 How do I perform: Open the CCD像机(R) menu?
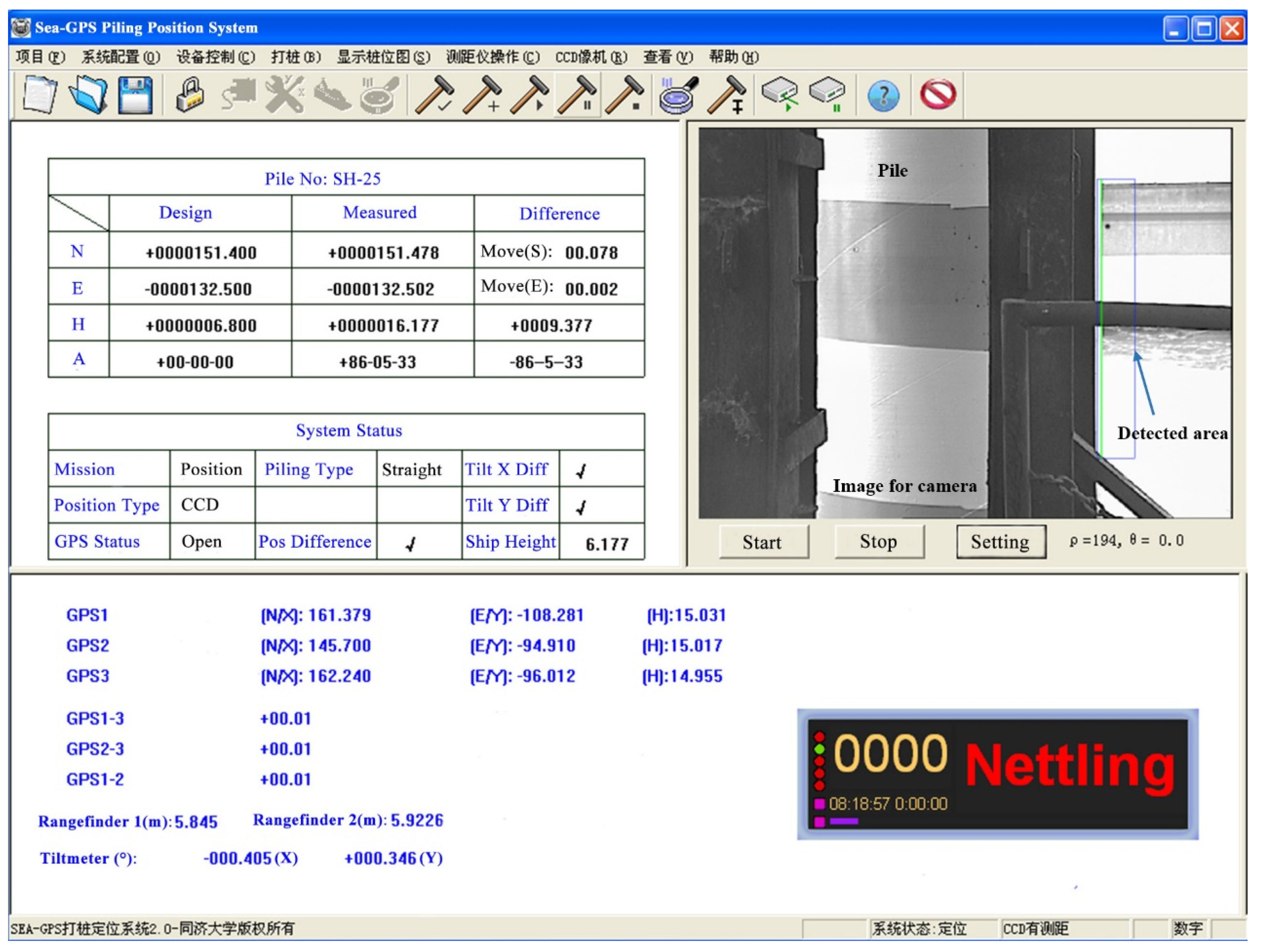tap(591, 57)
